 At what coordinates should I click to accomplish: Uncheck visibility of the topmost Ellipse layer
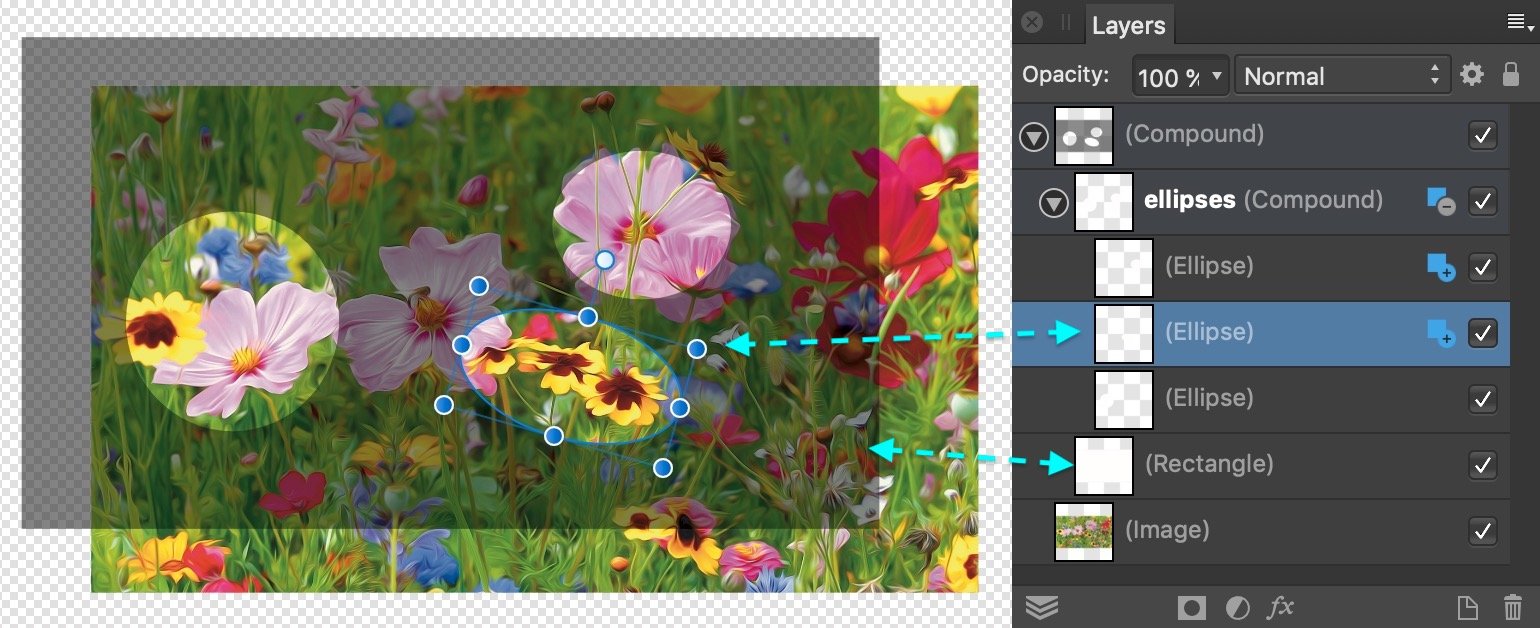pos(1483,267)
